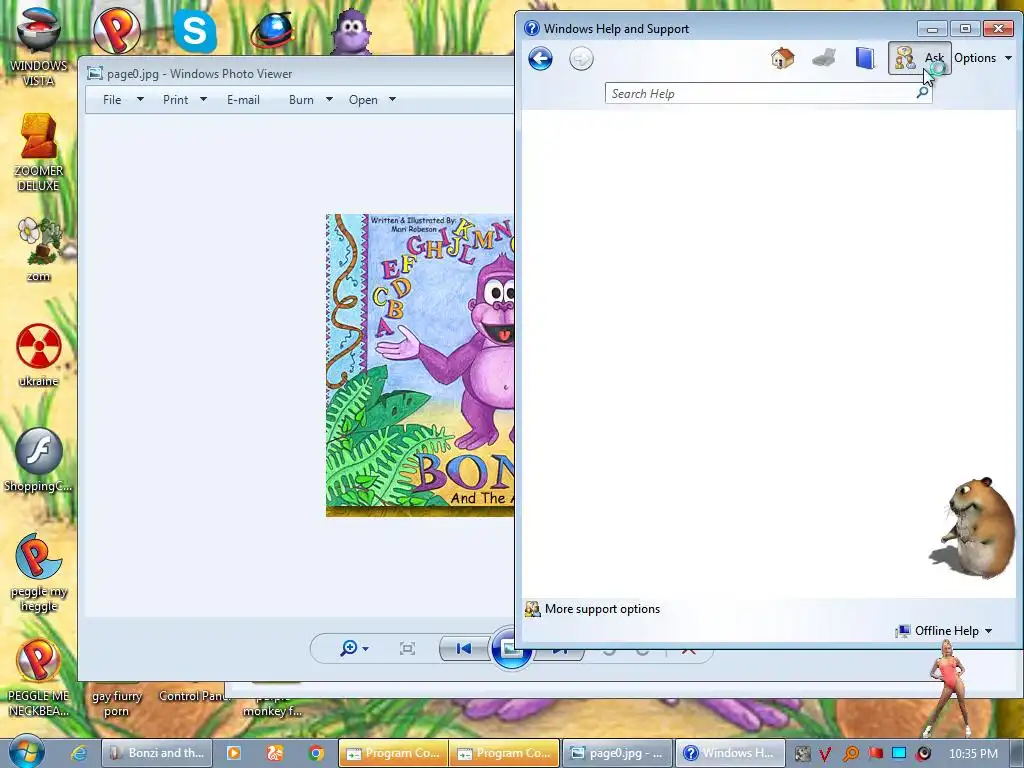
Task: Launch Chrome from the taskbar
Action: (x=316, y=753)
